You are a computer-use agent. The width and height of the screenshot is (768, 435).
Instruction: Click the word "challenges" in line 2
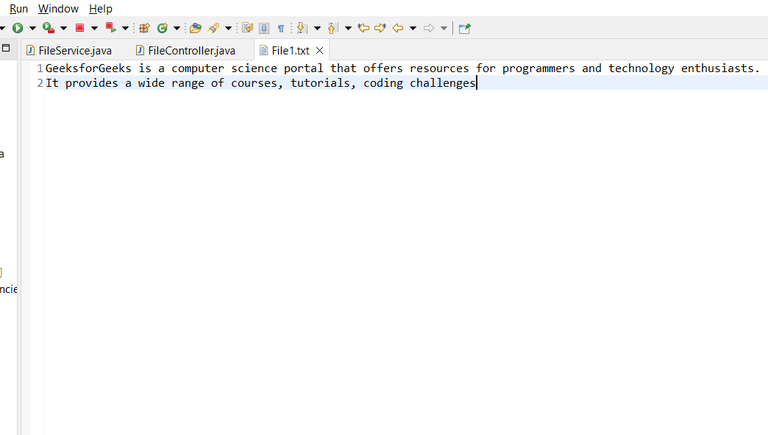coord(443,83)
